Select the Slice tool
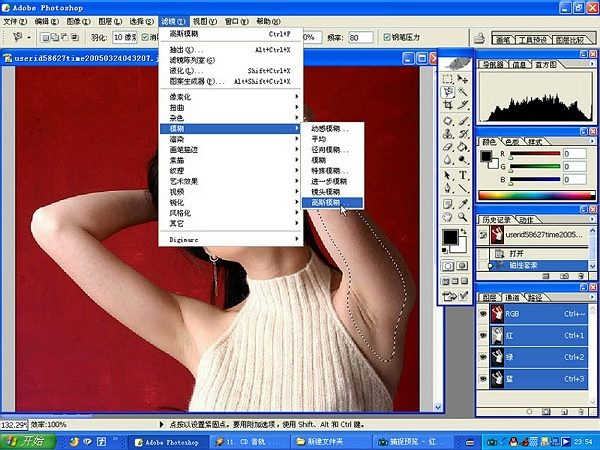600x450 pixels. (x=463, y=104)
